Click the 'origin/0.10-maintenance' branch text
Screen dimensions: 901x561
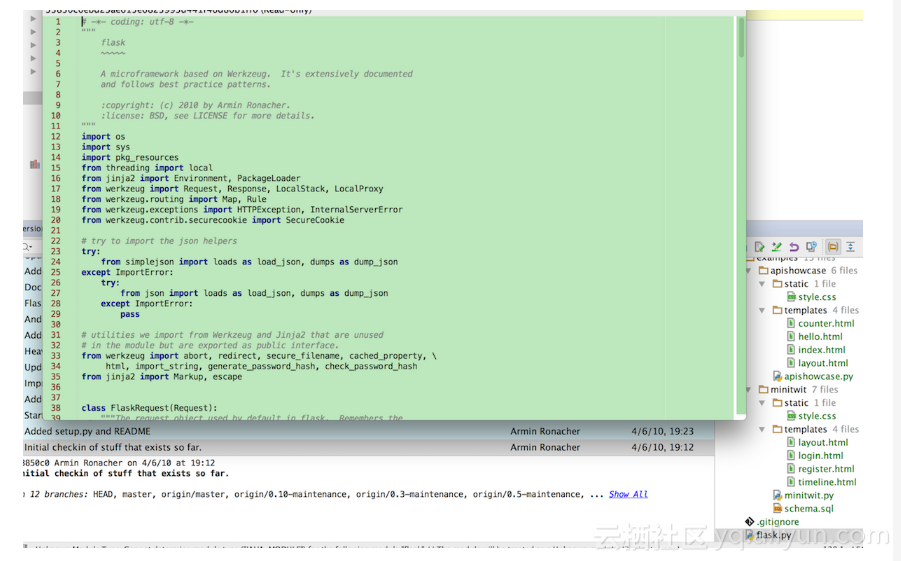(291, 494)
